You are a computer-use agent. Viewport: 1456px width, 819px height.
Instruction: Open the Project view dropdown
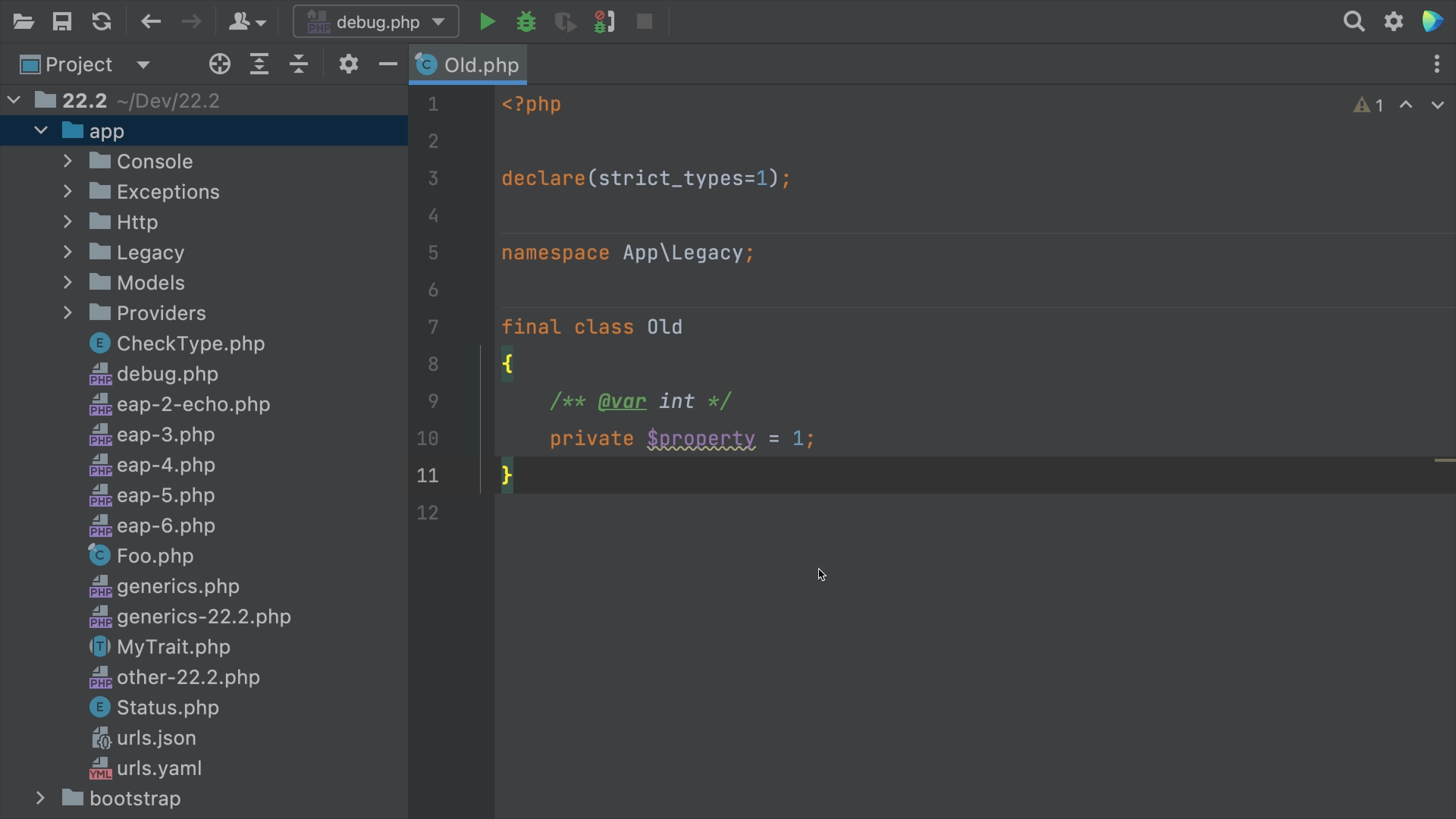coord(143,65)
